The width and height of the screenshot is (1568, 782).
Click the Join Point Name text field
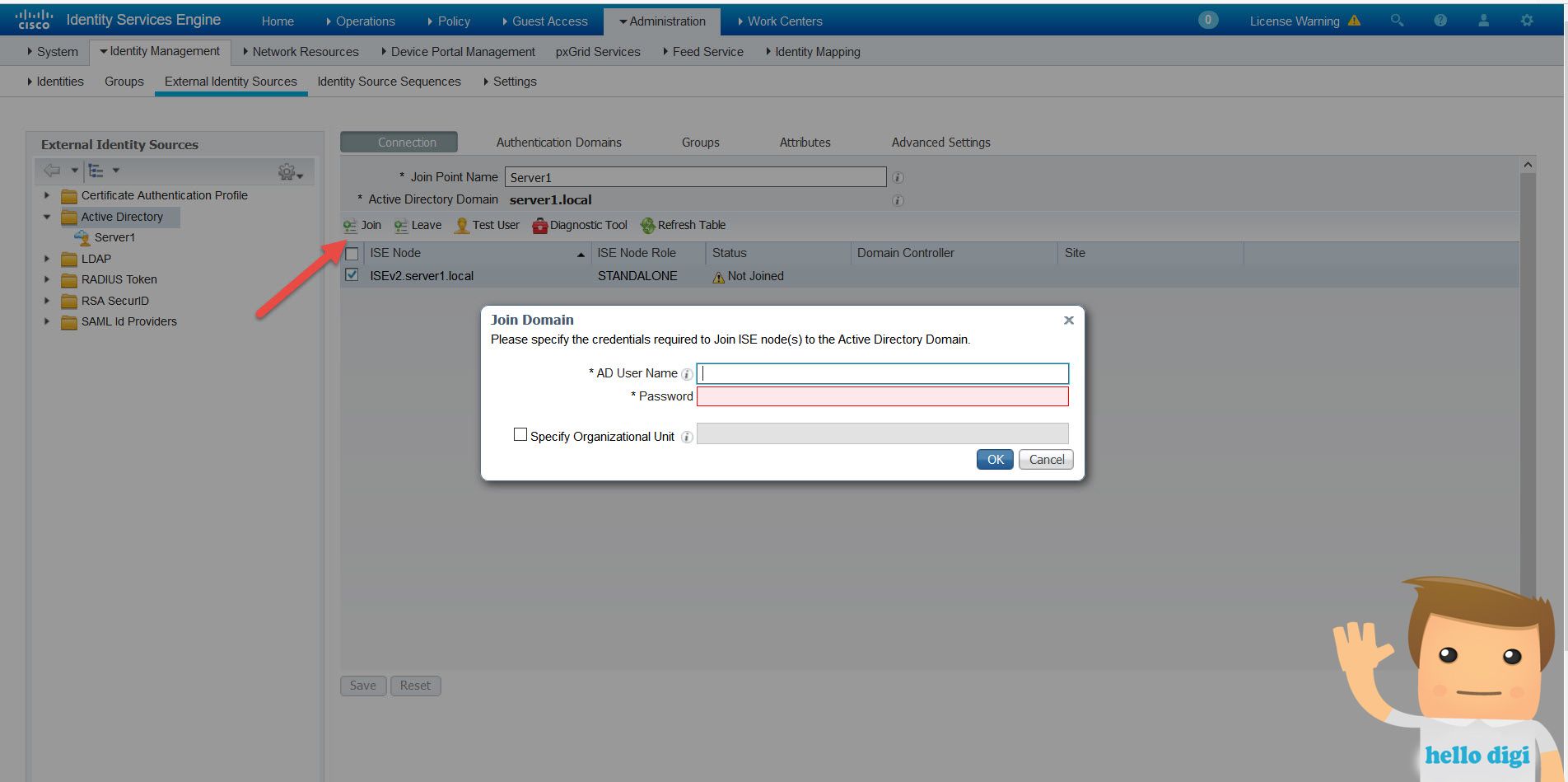coord(695,177)
